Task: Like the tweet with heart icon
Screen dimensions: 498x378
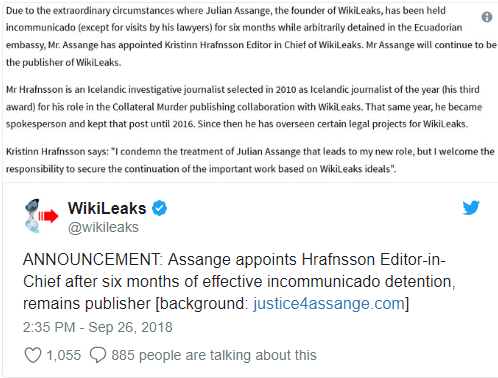Action: pyautogui.click(x=33, y=355)
